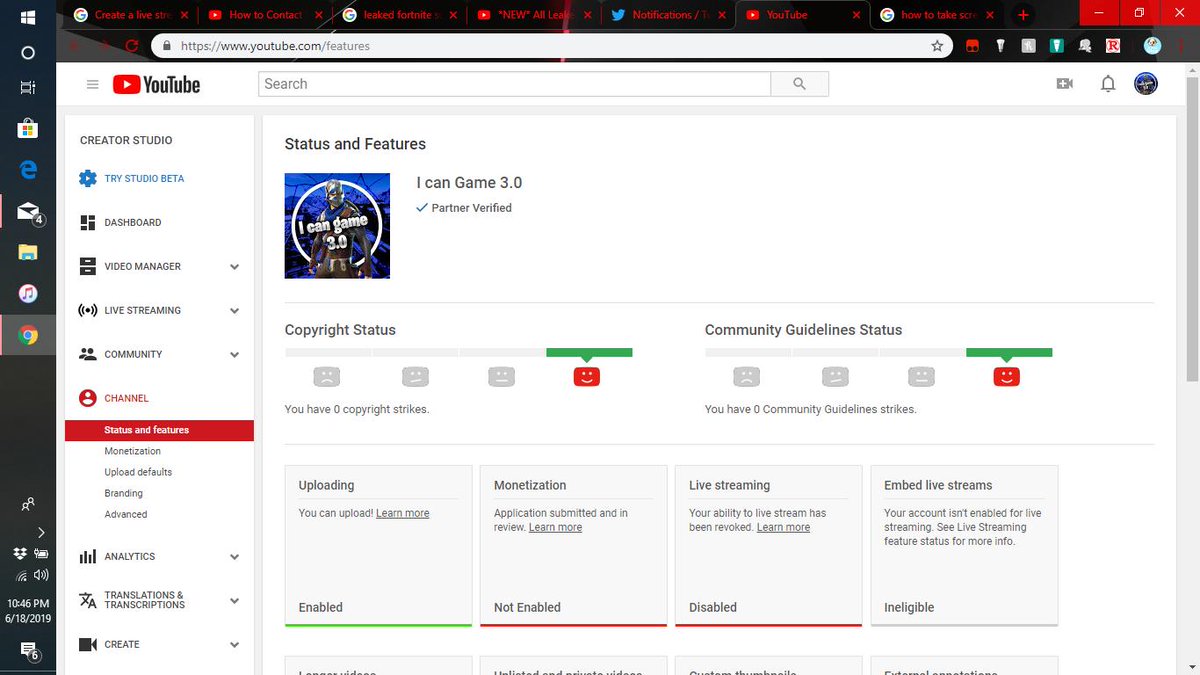Open Monetization in the Channel menu

[133, 451]
